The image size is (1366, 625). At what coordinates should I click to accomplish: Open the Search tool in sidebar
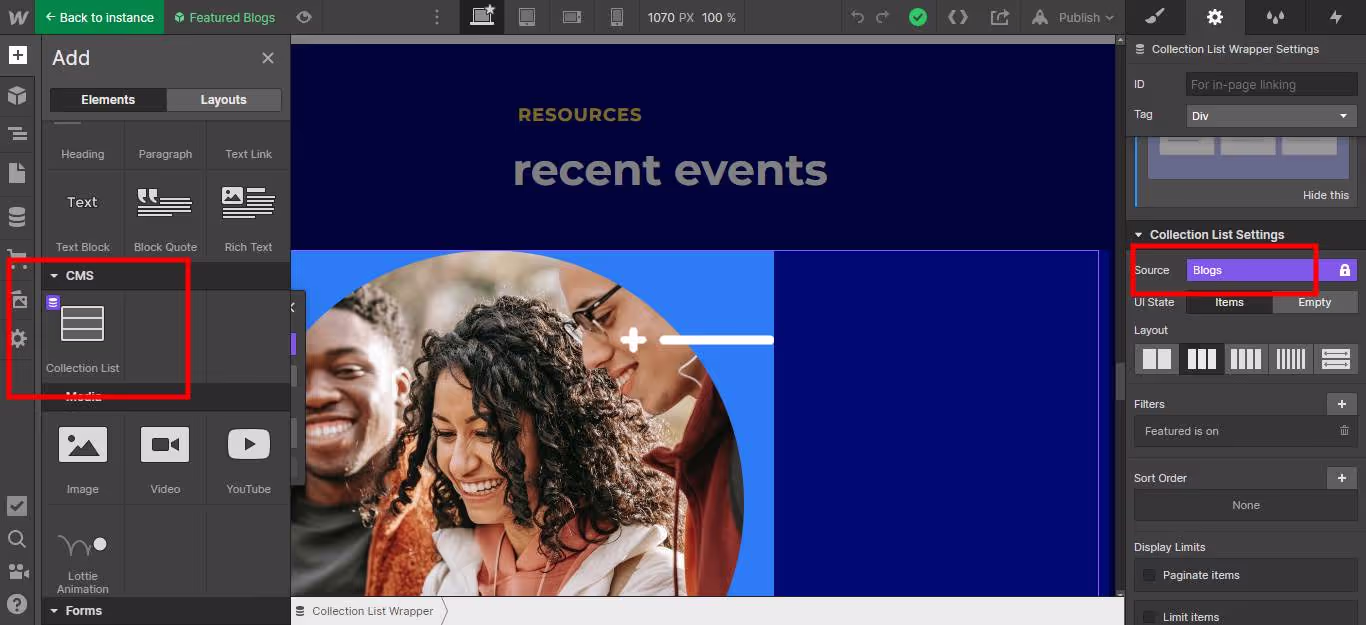(17, 539)
